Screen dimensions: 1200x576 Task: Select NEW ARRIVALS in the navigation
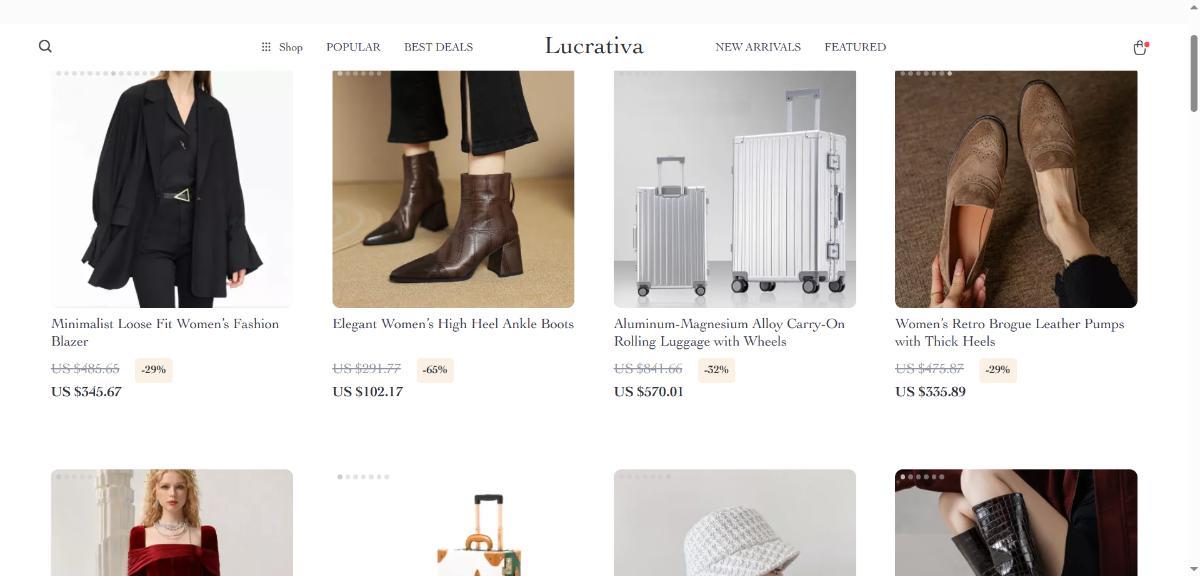pos(758,47)
